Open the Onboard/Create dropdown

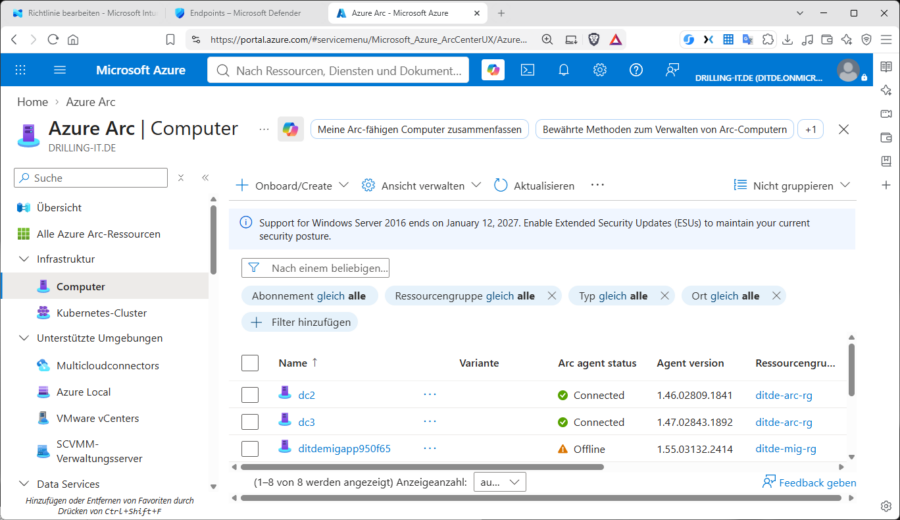coord(292,185)
